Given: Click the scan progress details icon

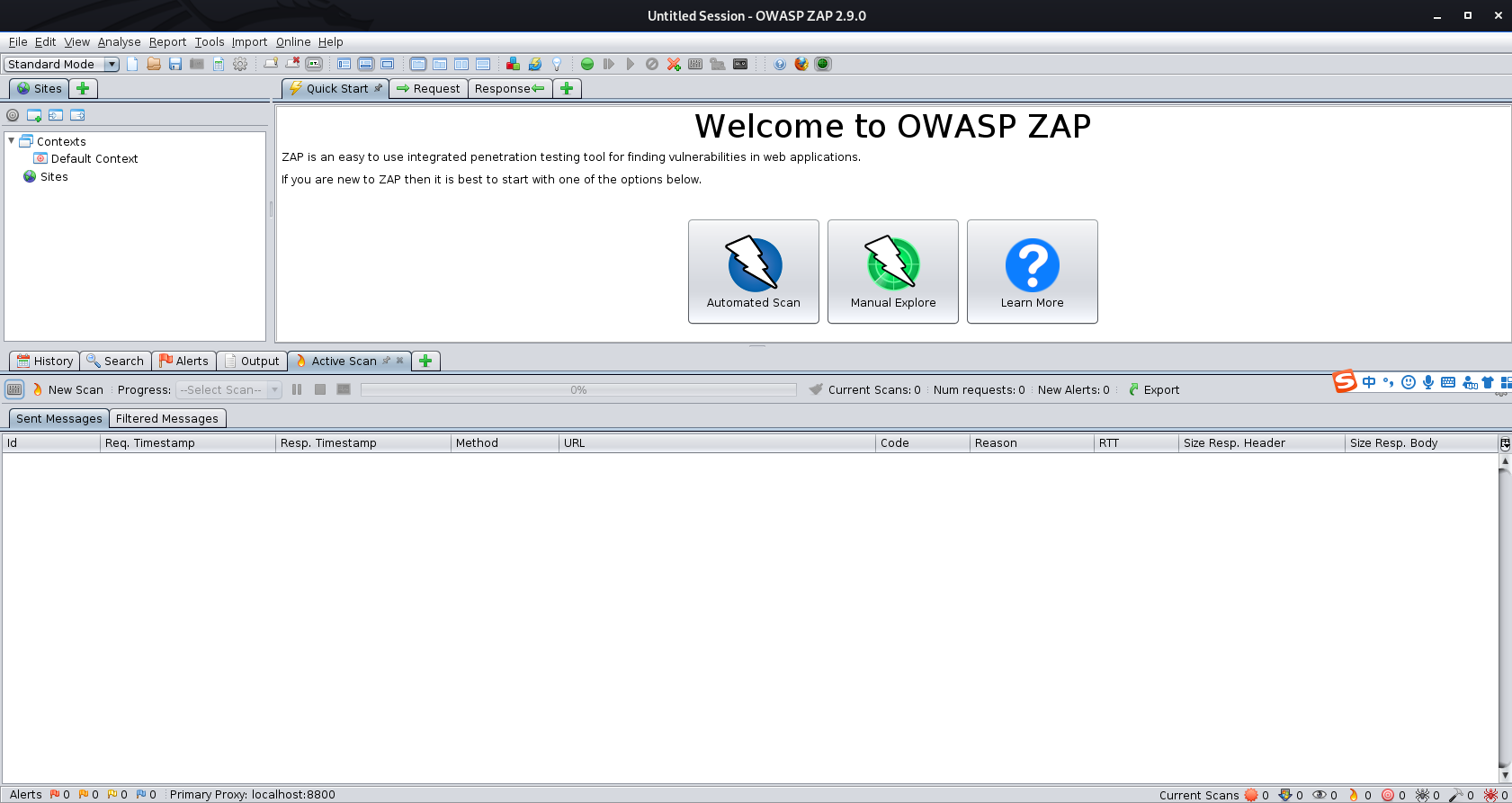Looking at the screenshot, I should coord(344,389).
